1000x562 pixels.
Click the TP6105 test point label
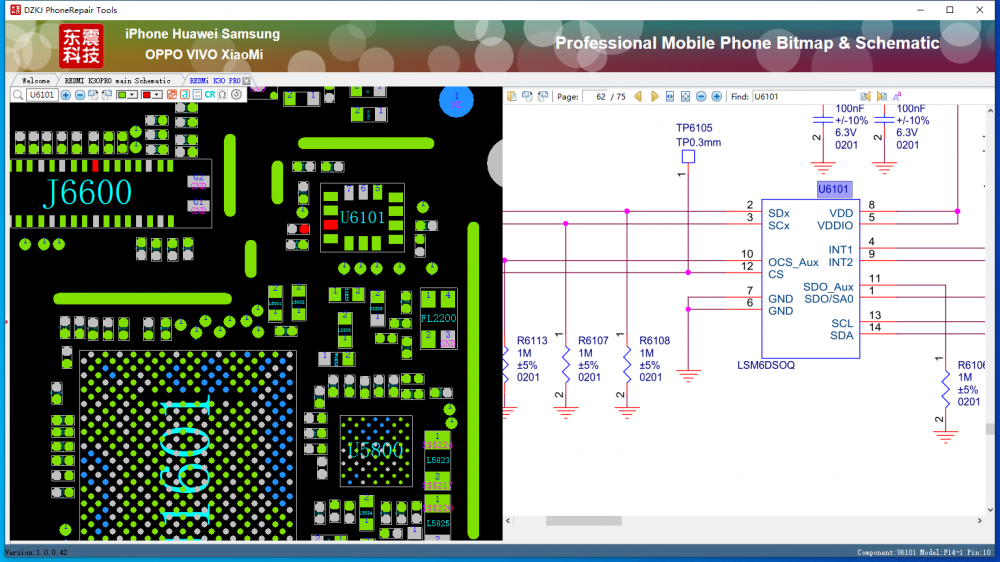(x=694, y=128)
